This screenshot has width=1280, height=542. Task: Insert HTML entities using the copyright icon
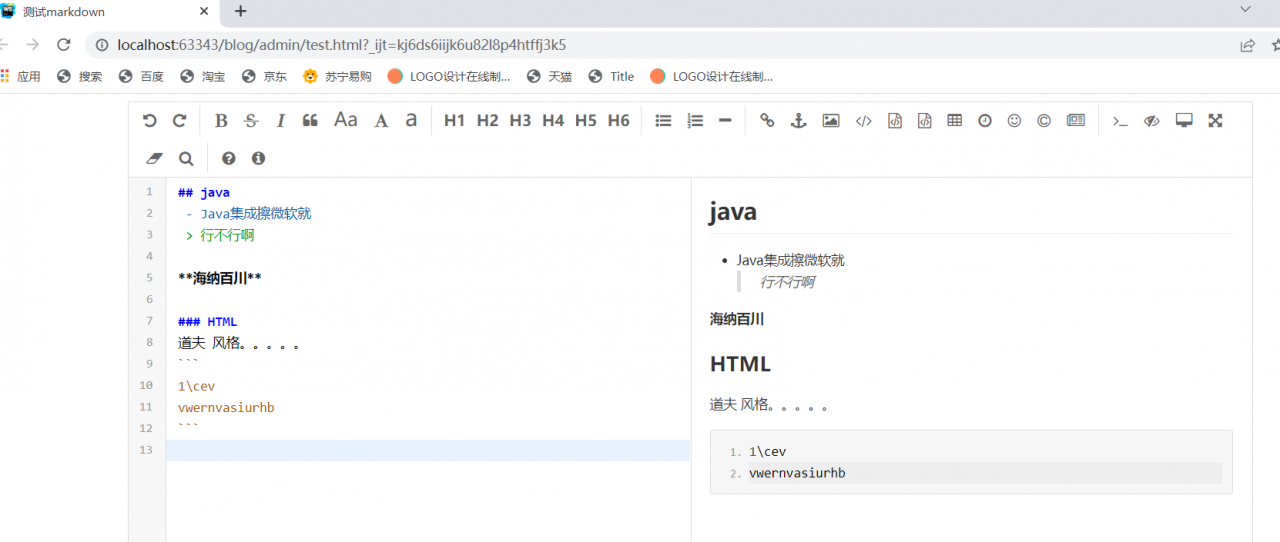1044,121
